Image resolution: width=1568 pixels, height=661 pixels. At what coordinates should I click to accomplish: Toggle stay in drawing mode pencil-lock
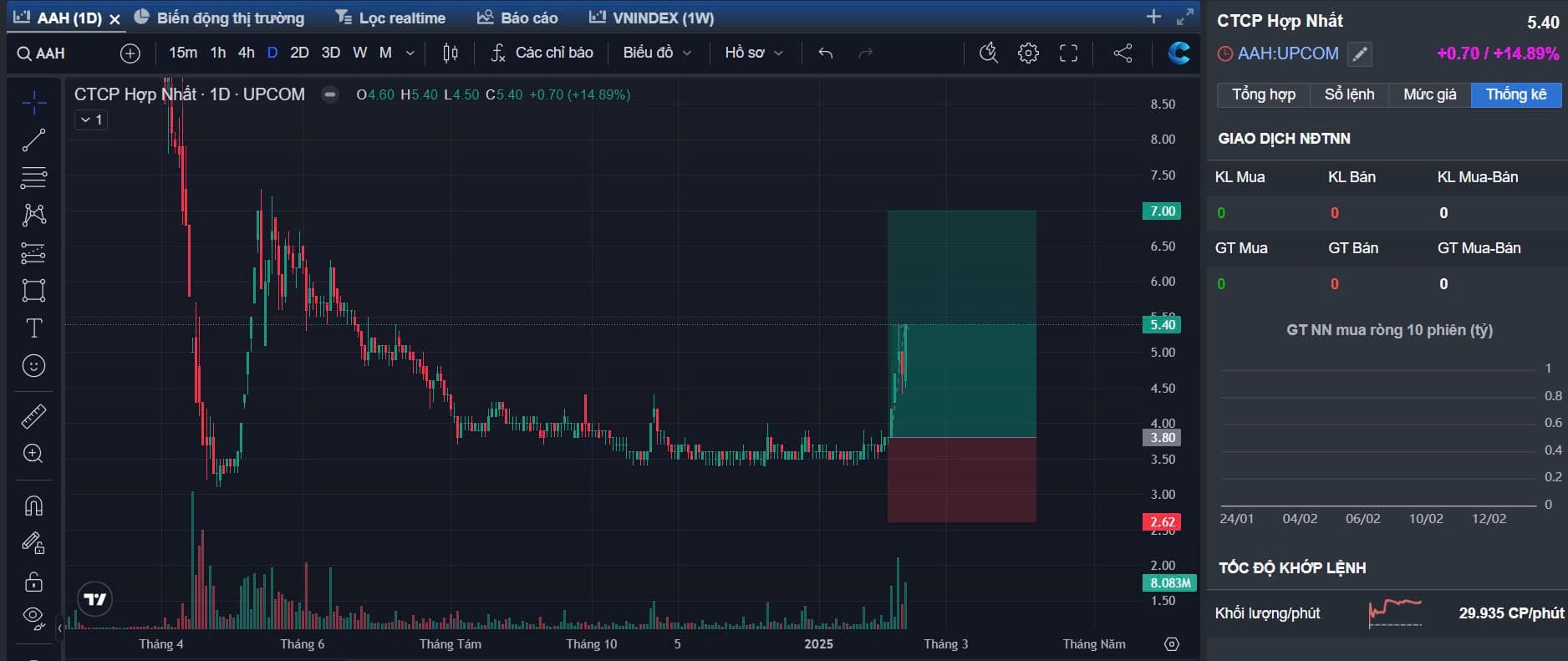(34, 543)
